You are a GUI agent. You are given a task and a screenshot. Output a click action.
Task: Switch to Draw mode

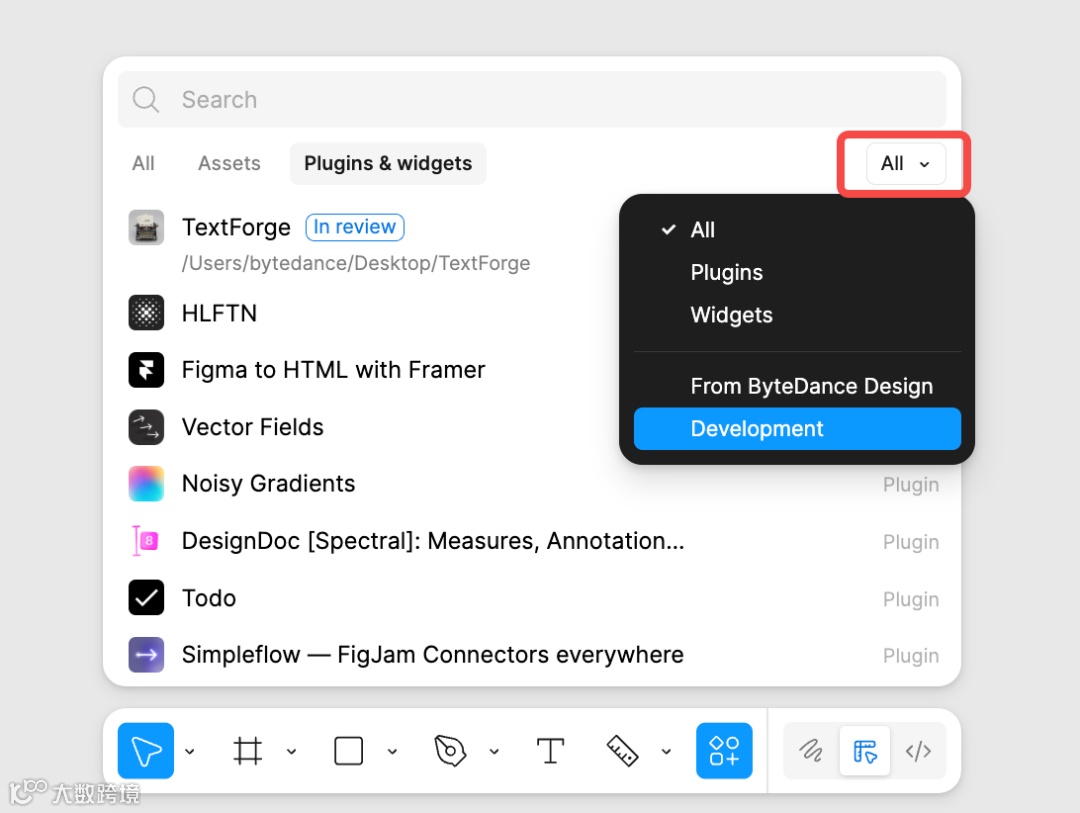click(811, 750)
